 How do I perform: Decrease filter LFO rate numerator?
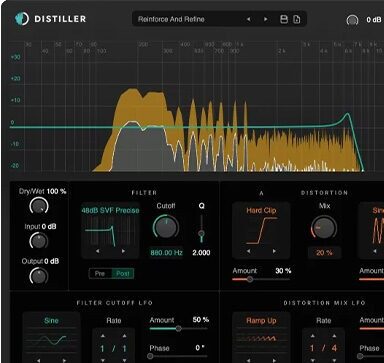coord(103,360)
